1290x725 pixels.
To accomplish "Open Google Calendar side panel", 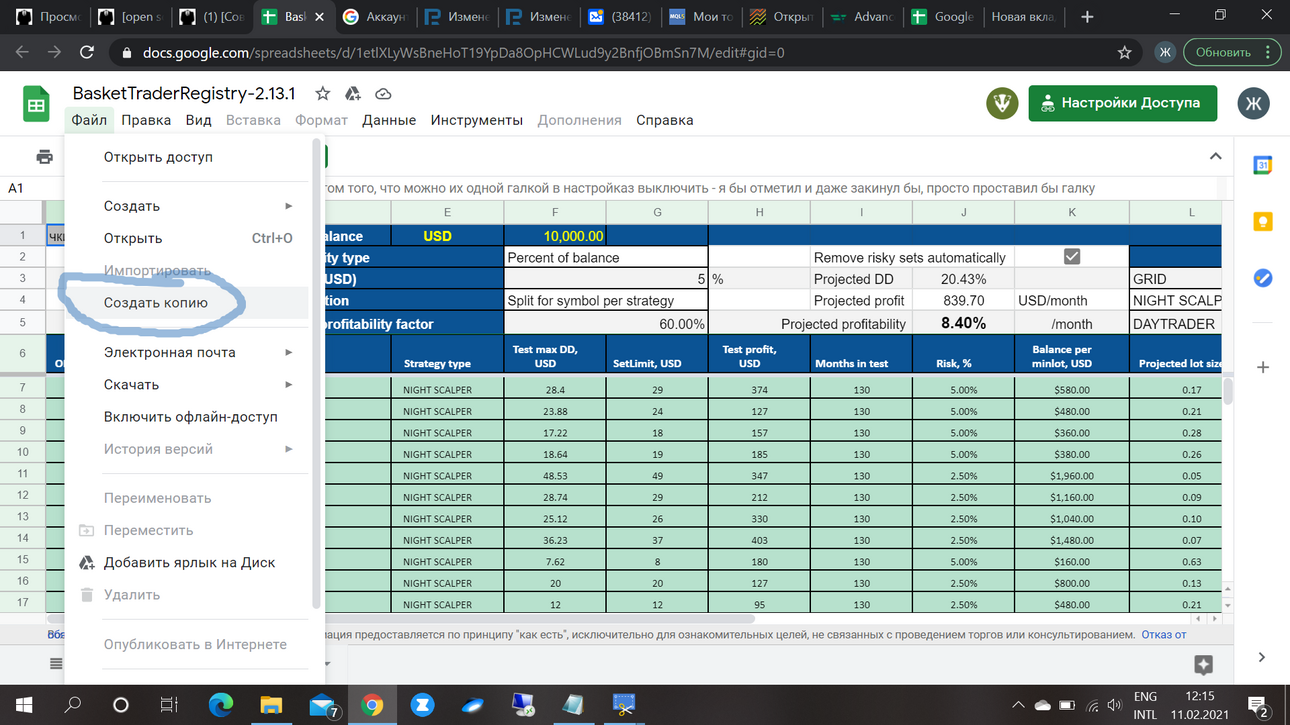I will pyautogui.click(x=1262, y=166).
